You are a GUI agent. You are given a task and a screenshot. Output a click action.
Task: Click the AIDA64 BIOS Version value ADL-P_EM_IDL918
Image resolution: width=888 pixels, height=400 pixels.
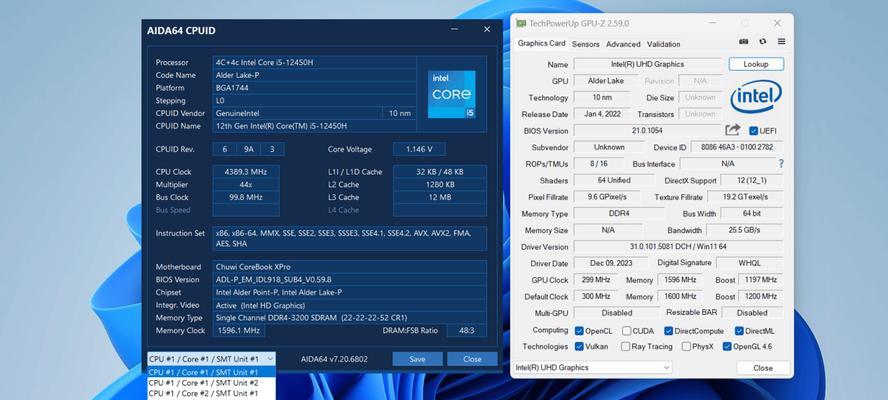(349, 279)
